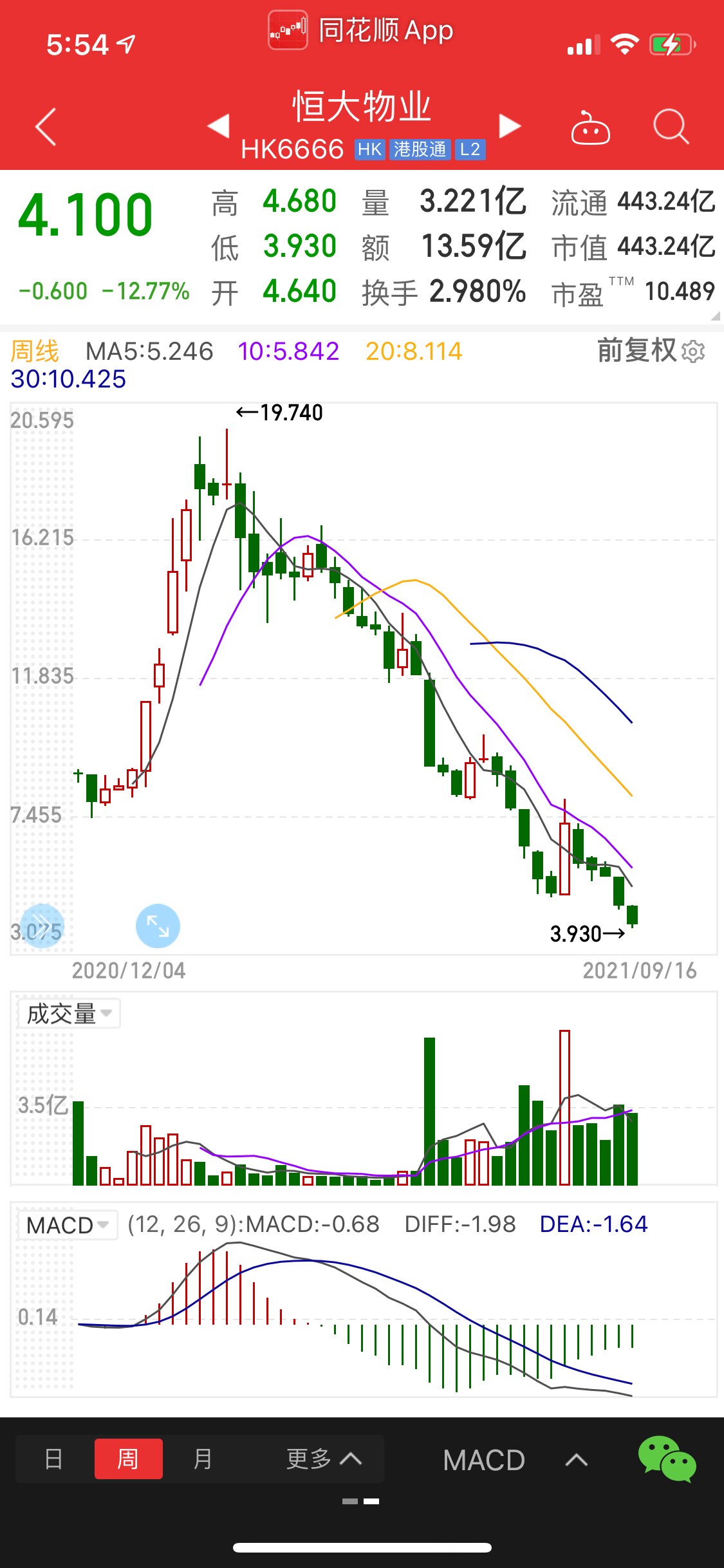Image resolution: width=724 pixels, height=1568 pixels.
Task: Tap the purple 10:5.842 moving average value
Action: click(288, 351)
